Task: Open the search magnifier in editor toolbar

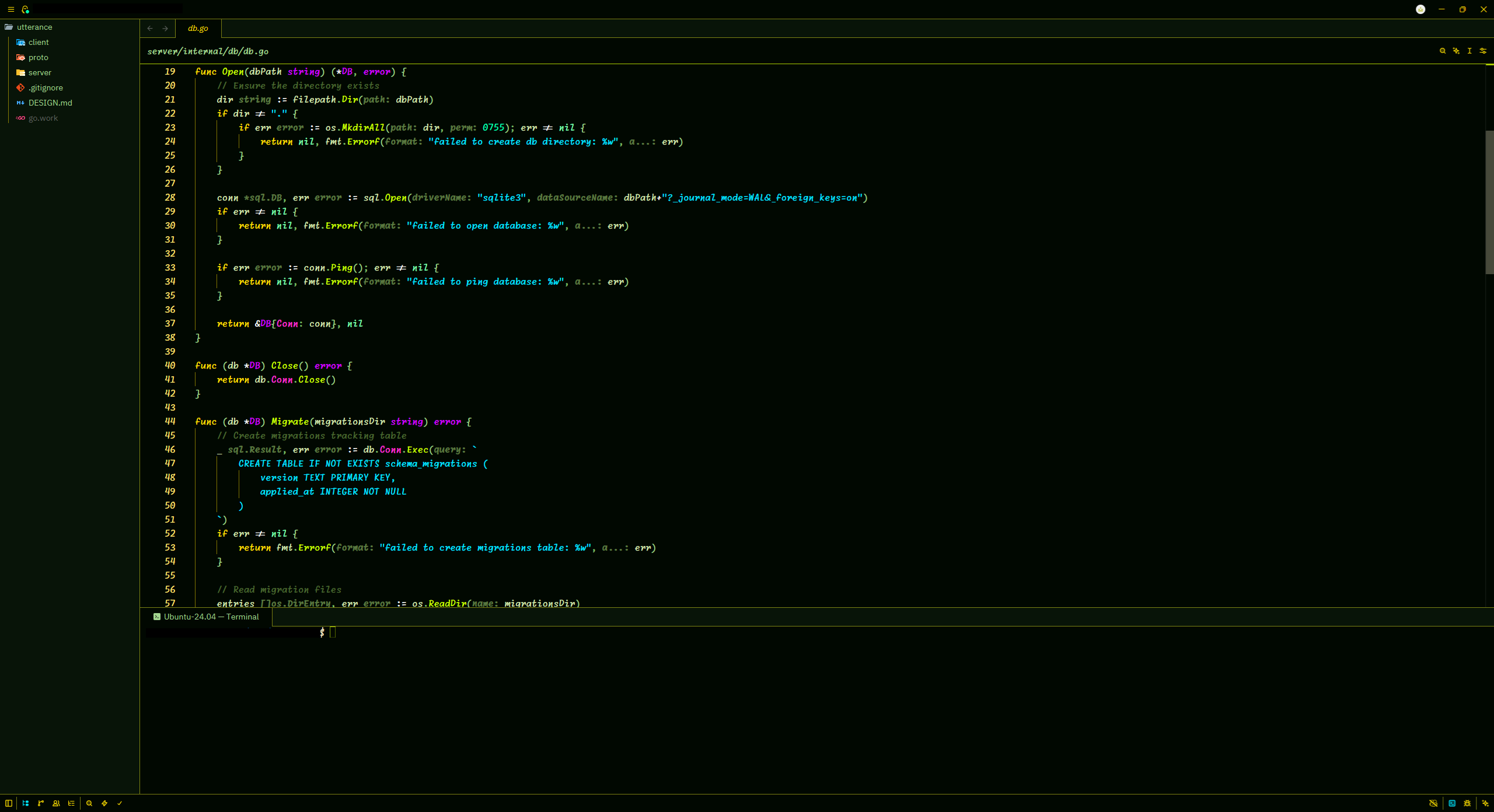Action: coord(1442,51)
